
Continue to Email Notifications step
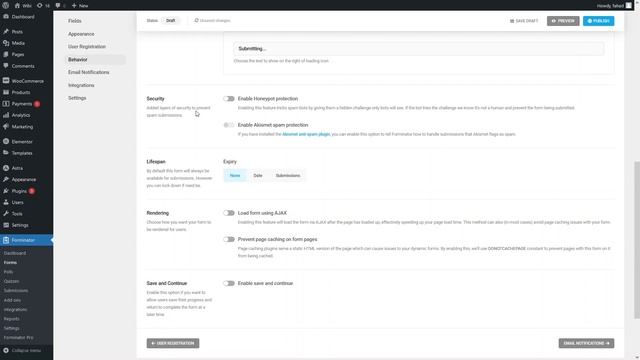point(586,343)
